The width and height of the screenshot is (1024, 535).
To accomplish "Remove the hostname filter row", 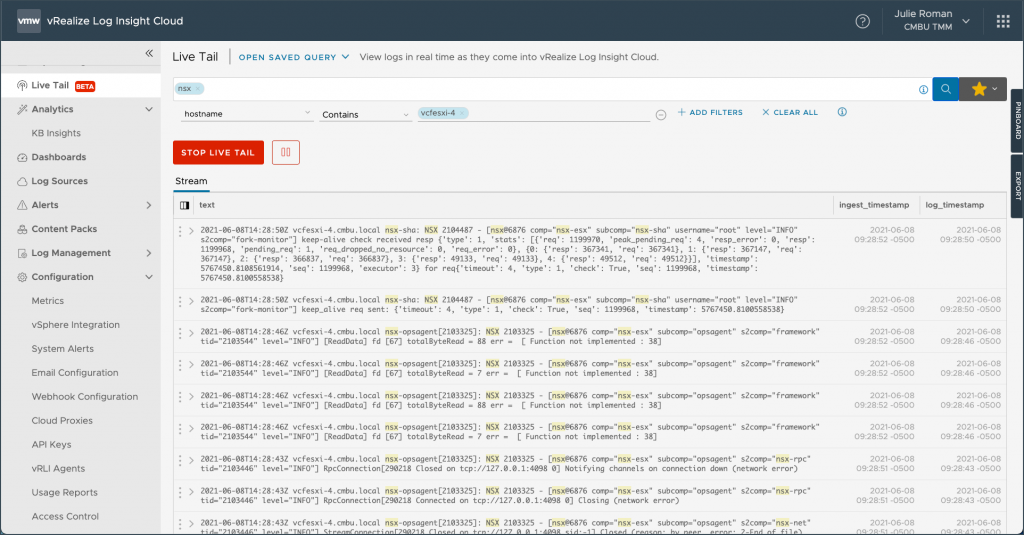I will (661, 114).
